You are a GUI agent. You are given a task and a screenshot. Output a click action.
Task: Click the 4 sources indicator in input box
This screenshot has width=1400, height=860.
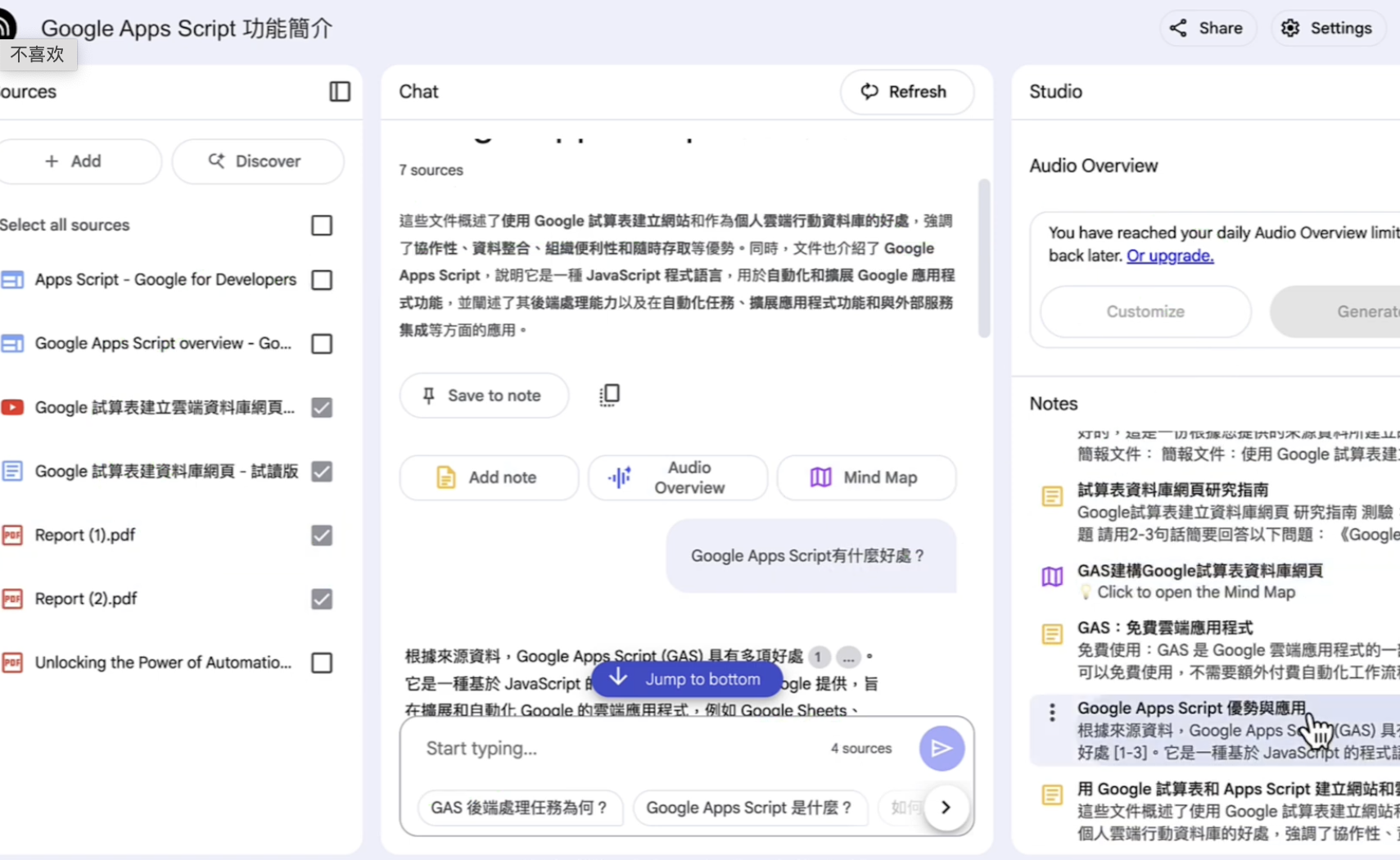coord(861,749)
